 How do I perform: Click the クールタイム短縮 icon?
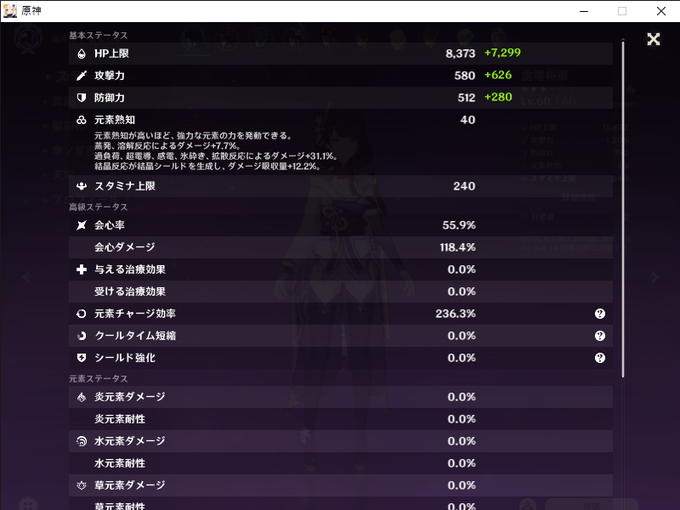click(81, 336)
